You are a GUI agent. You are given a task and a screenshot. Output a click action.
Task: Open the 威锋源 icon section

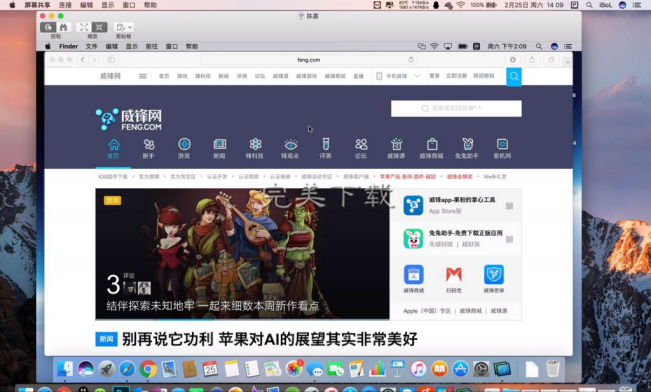pyautogui.click(x=396, y=149)
